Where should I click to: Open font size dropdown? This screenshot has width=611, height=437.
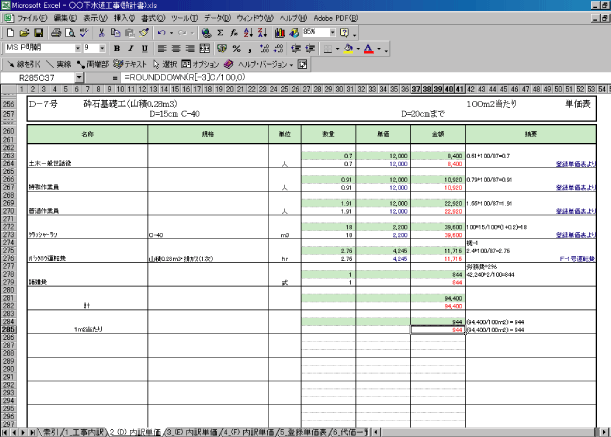[102, 48]
